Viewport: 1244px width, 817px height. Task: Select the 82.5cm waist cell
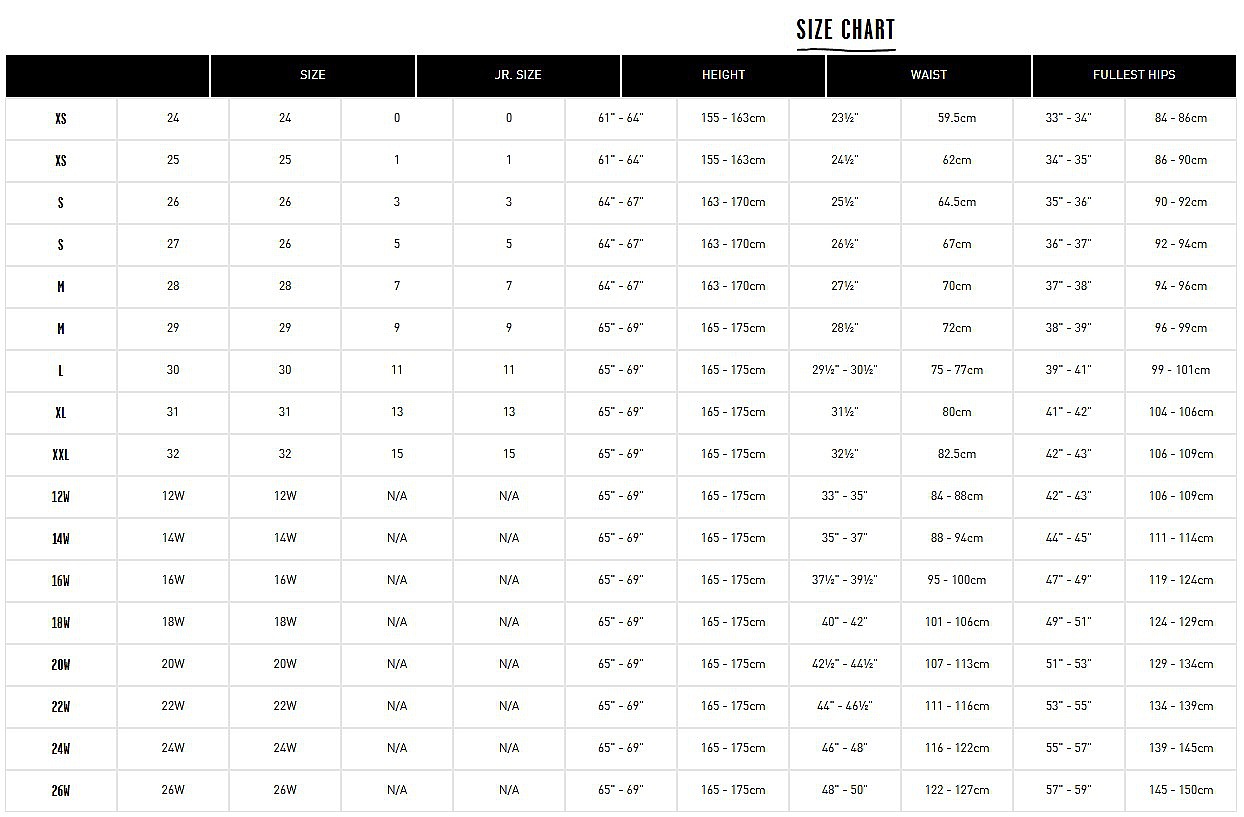pyautogui.click(x=957, y=454)
